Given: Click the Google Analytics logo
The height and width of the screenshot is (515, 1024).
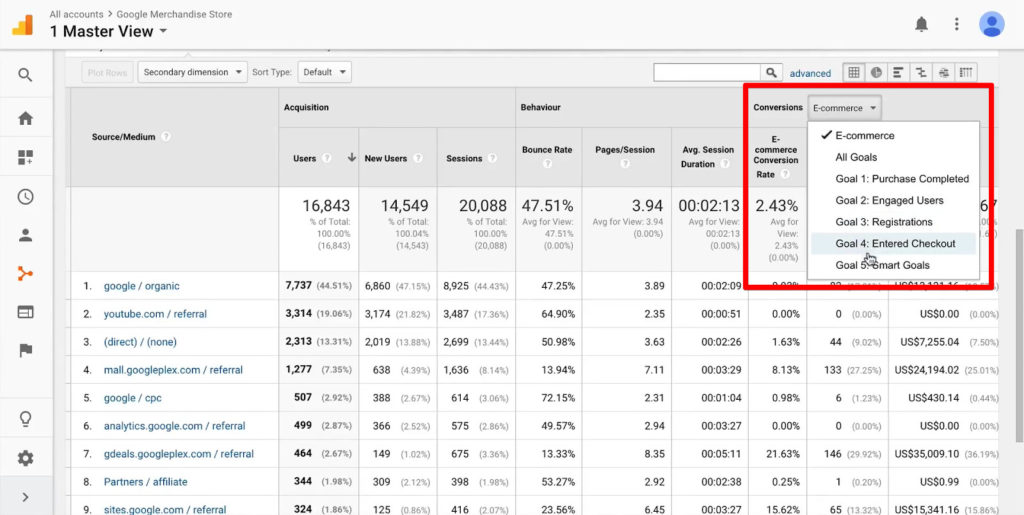Looking at the screenshot, I should [22, 25].
